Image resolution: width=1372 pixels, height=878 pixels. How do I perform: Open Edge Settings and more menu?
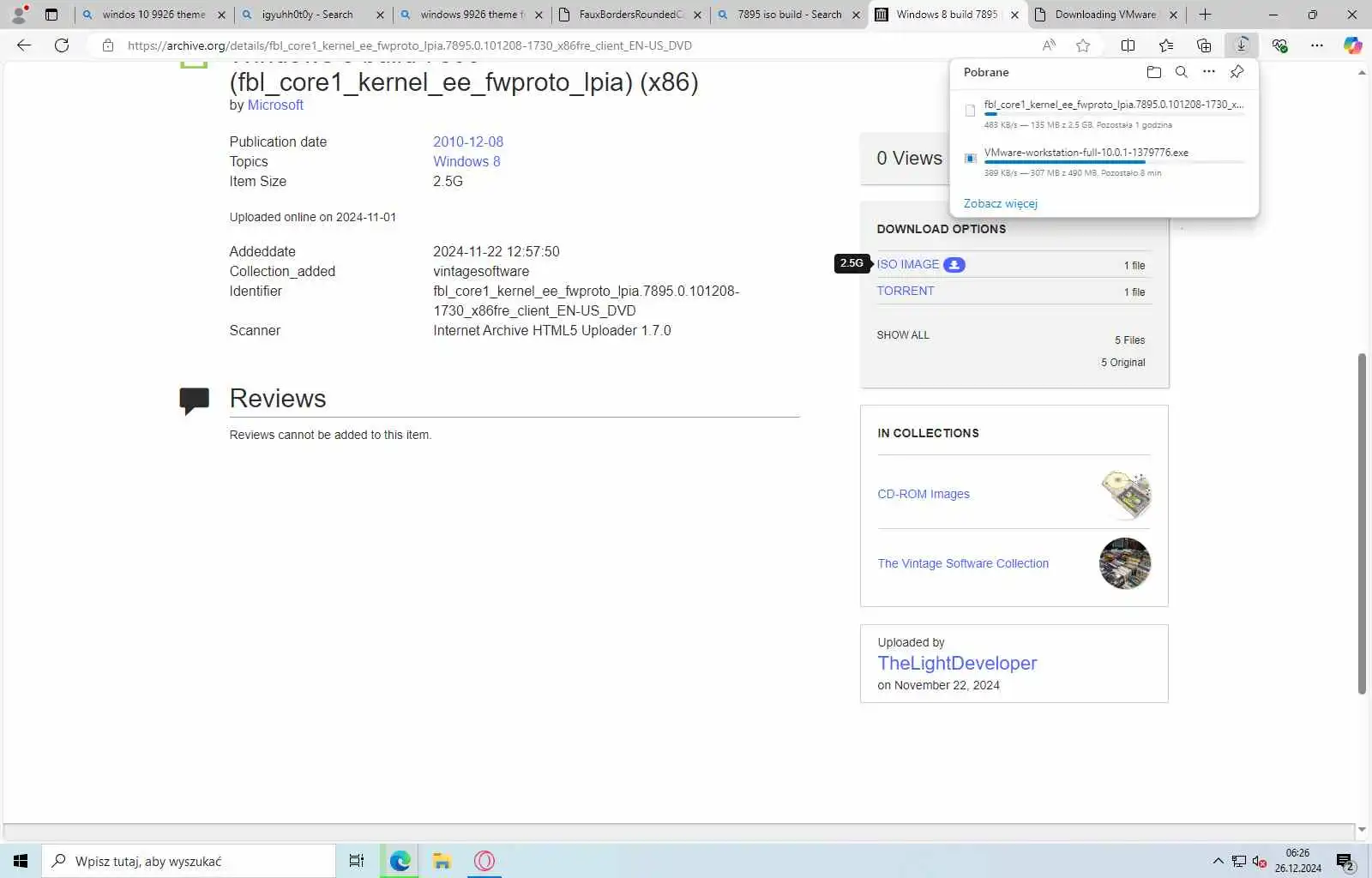1317,45
